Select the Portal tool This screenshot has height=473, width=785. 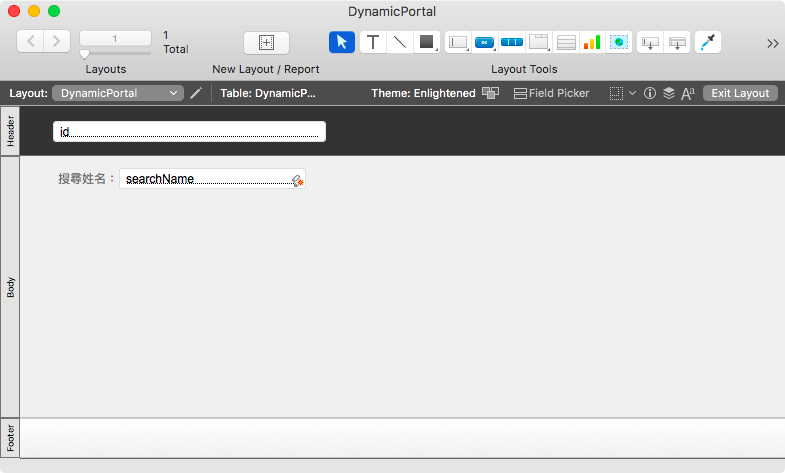[x=566, y=42]
